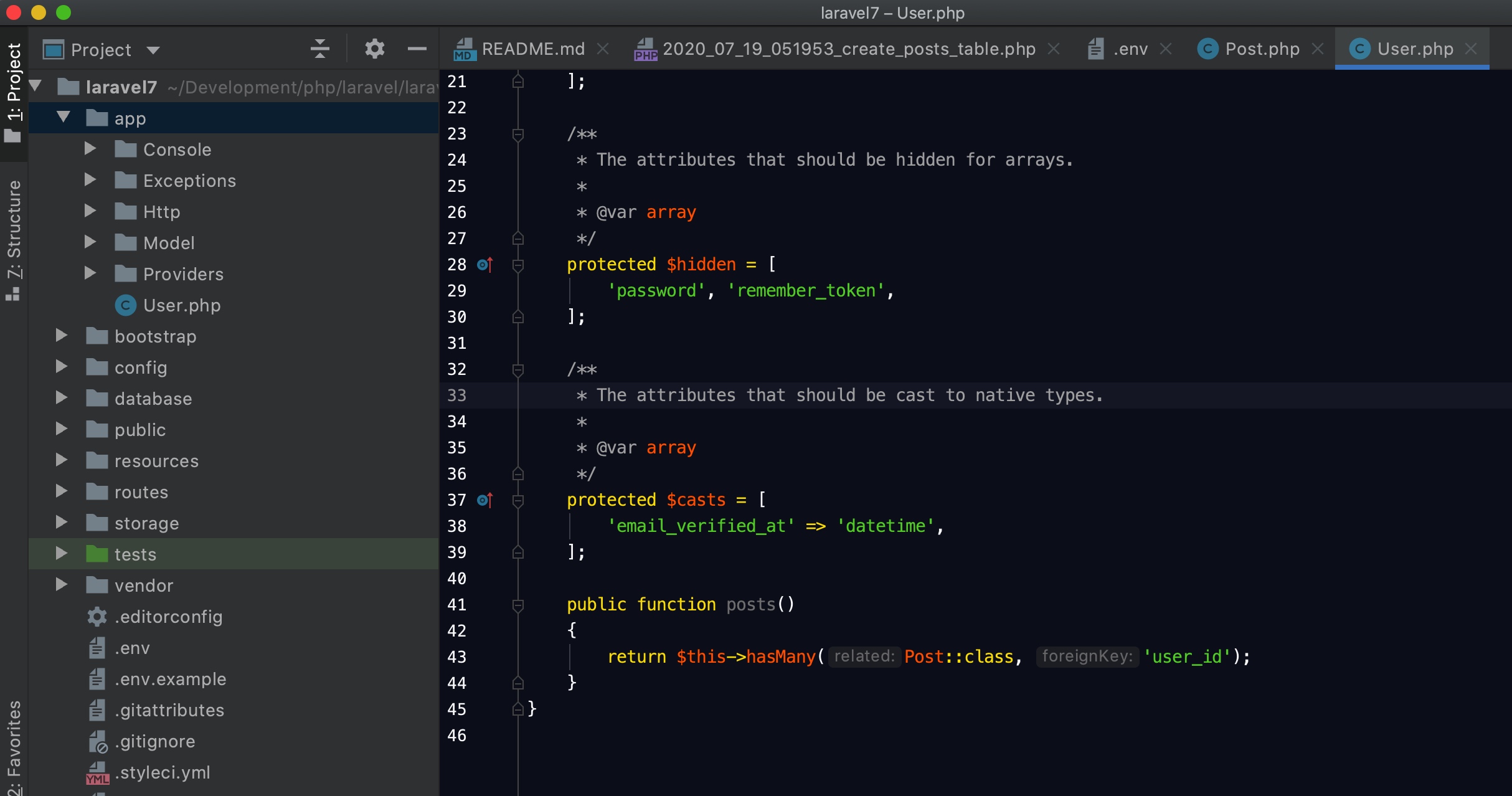Open the Favorites tool window tab
The width and height of the screenshot is (1512, 796).
[x=14, y=747]
